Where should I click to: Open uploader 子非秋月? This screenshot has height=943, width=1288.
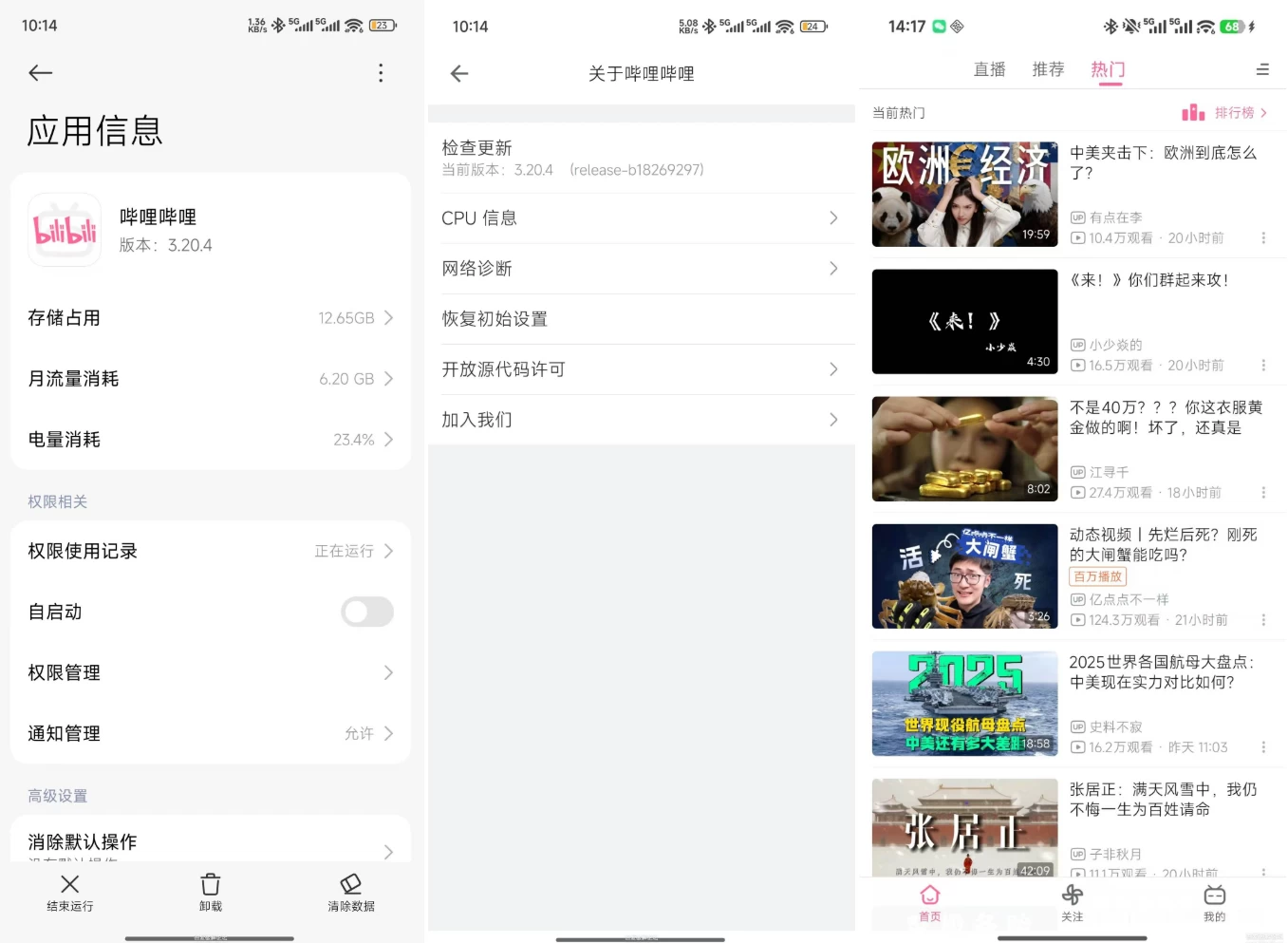point(1116,854)
